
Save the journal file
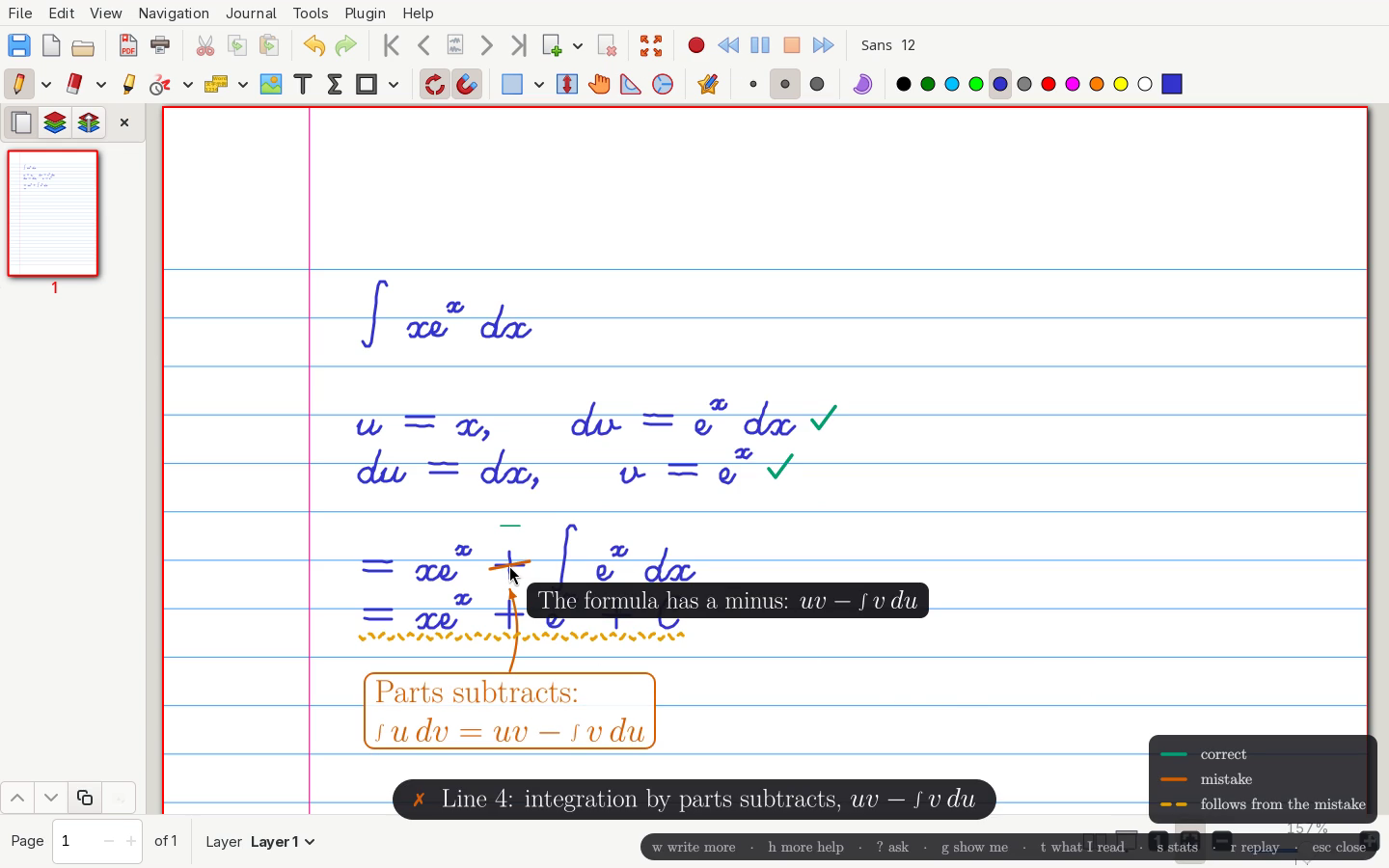[x=18, y=45]
